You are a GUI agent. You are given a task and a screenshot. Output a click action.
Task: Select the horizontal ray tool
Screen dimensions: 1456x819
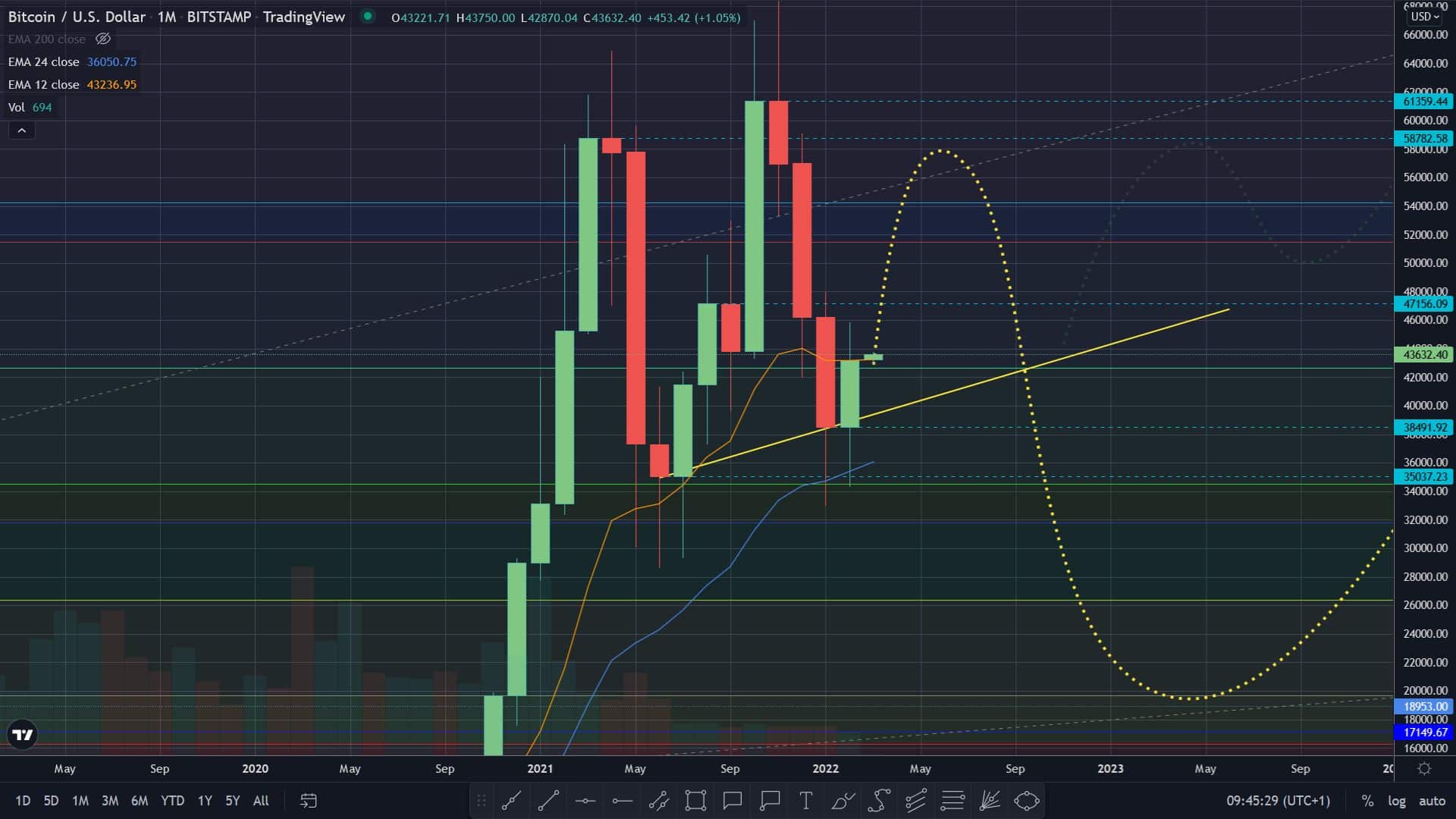coord(623,801)
